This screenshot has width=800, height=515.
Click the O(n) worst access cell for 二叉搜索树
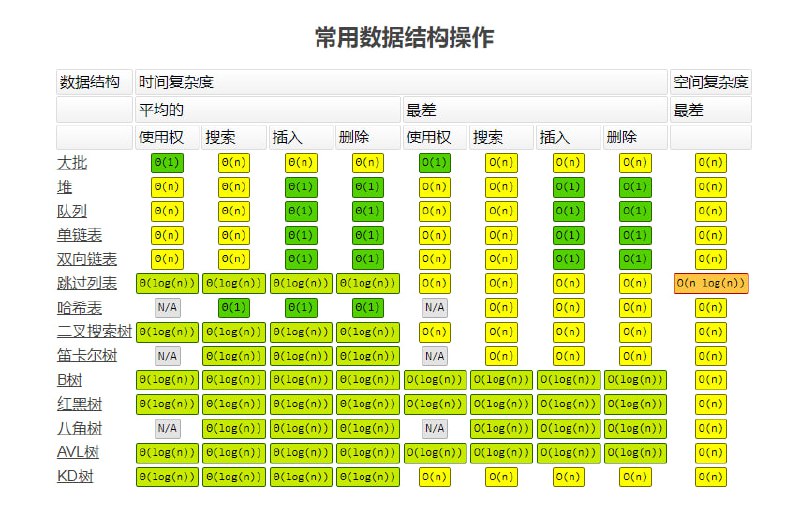pos(435,332)
